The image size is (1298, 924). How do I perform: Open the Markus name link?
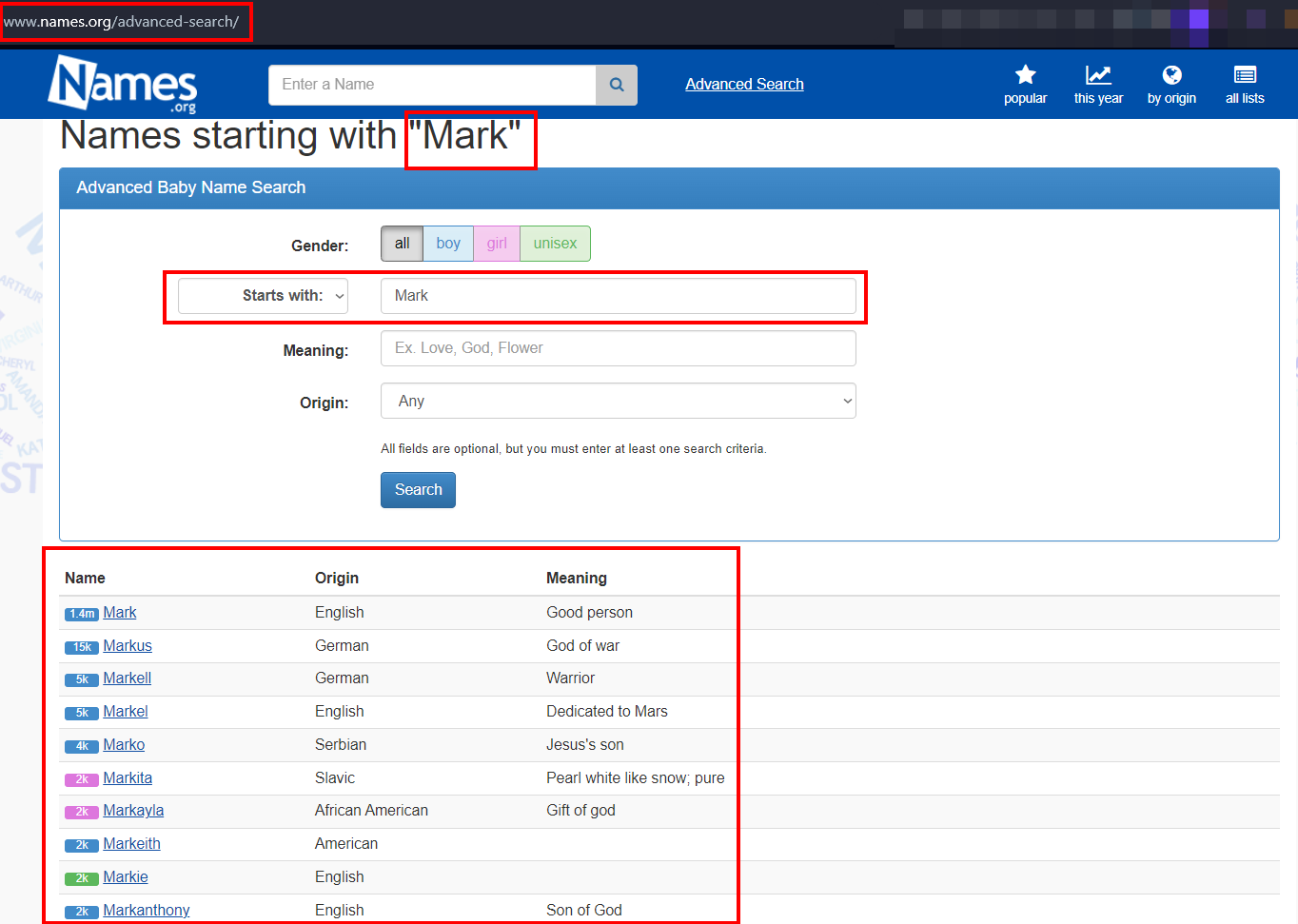coord(128,646)
